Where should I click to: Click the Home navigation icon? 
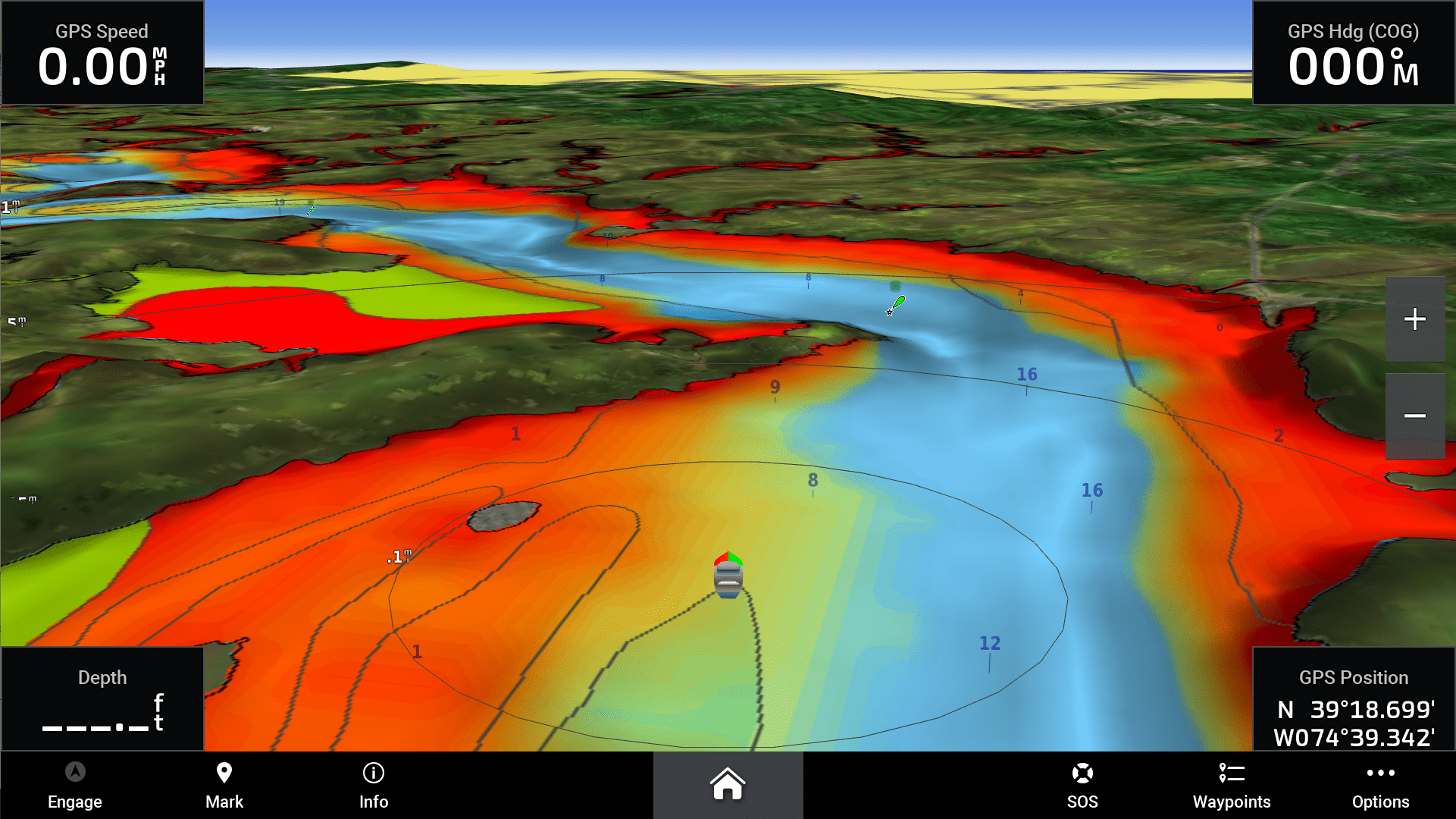point(728,786)
